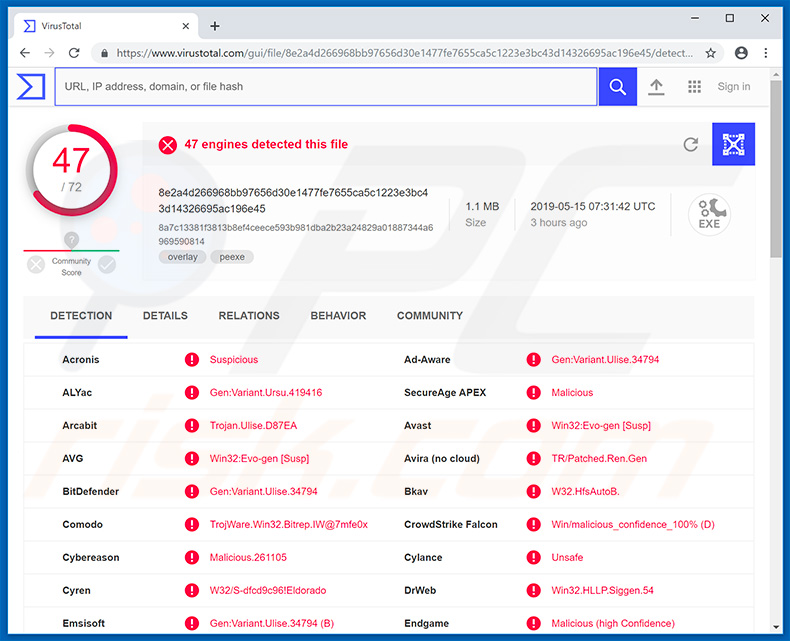Click W32.HfsAutoB. result
Viewport: 790px width, 641px height.
point(585,492)
